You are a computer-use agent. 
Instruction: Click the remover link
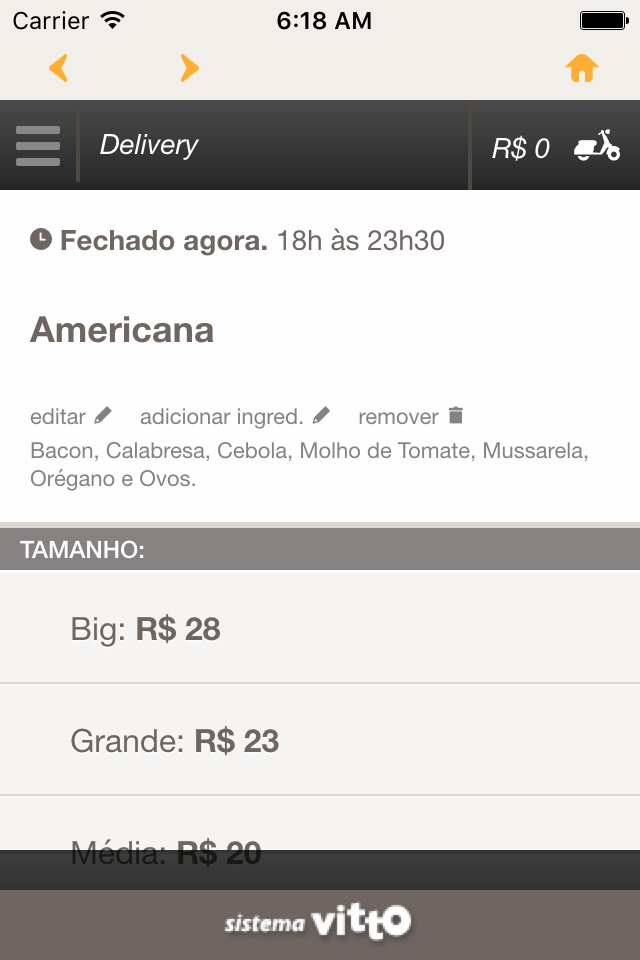(x=398, y=417)
